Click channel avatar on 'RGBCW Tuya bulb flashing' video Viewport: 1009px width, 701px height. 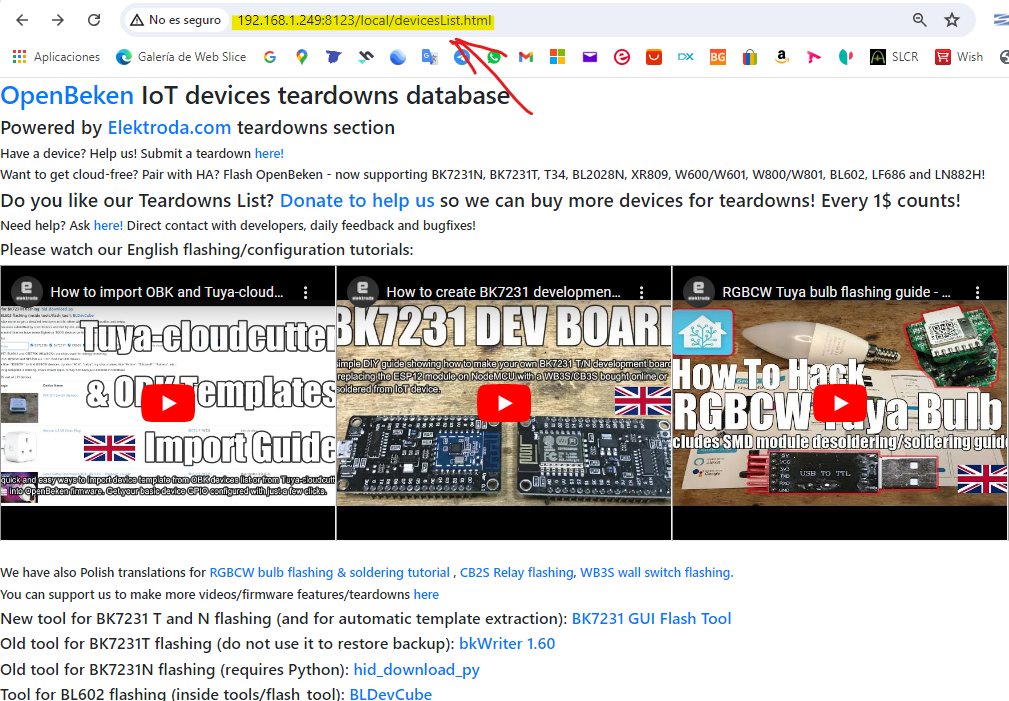point(699,291)
